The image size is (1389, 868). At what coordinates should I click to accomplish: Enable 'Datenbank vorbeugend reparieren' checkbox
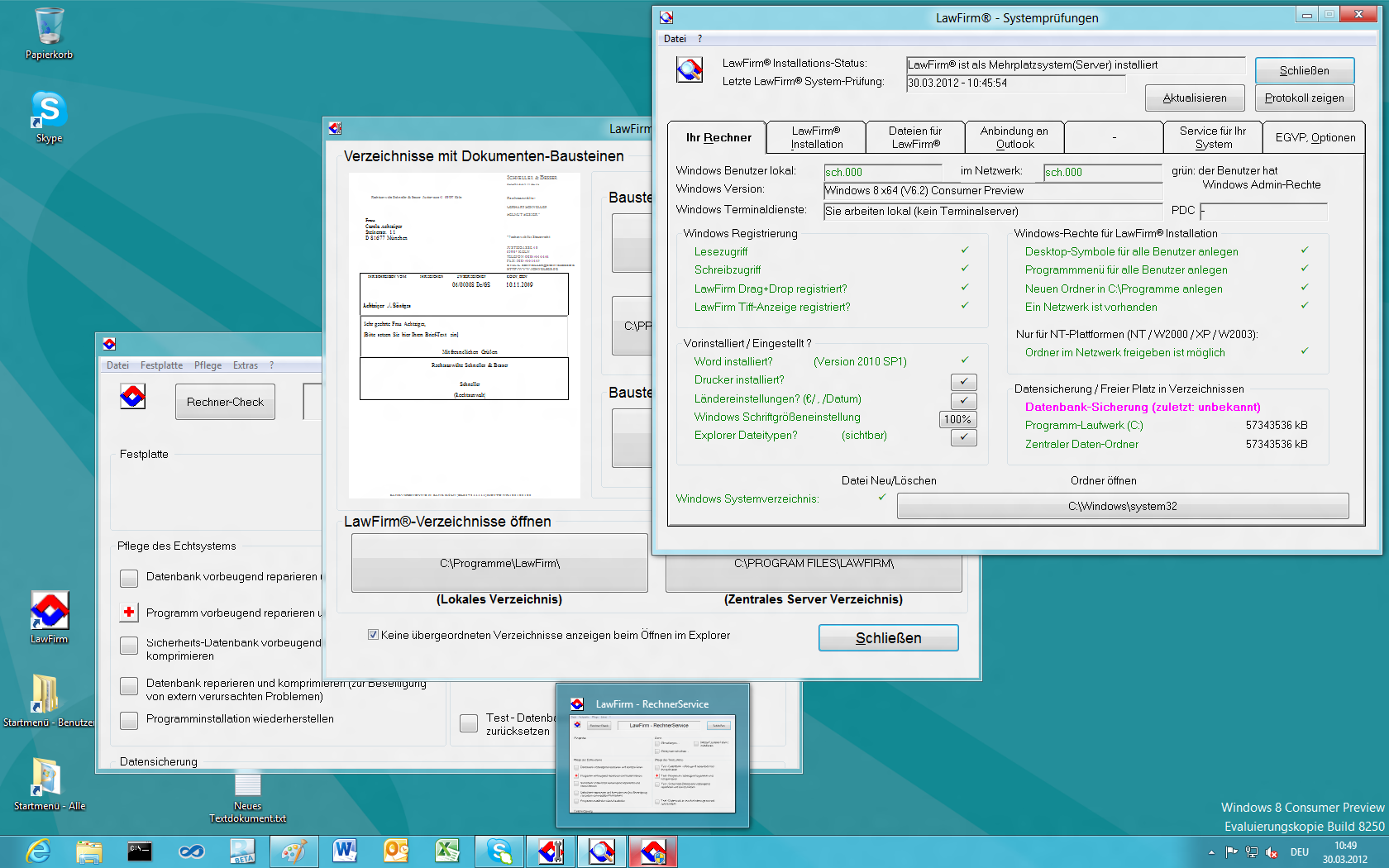[129, 578]
